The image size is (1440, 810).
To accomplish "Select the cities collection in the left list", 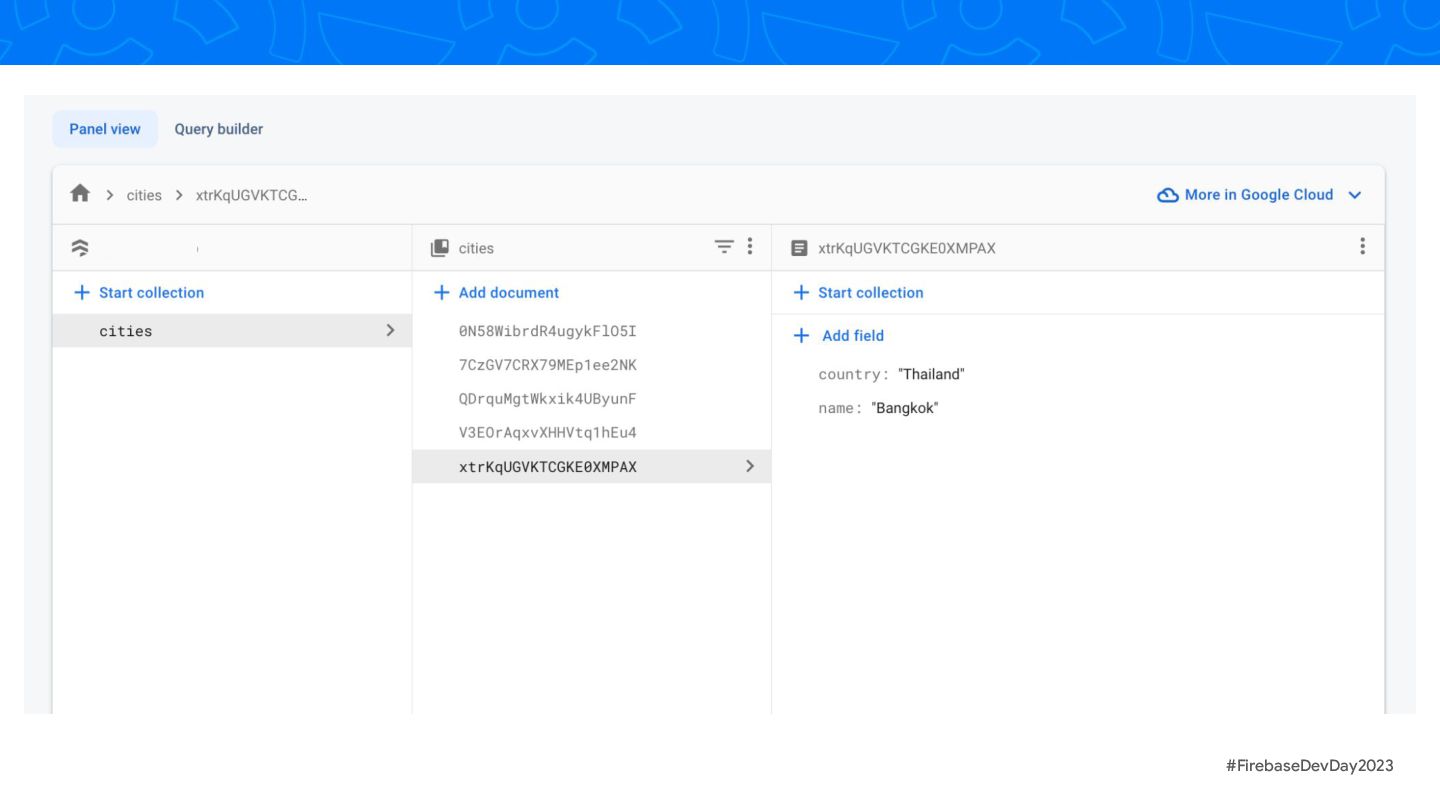I will (x=232, y=331).
